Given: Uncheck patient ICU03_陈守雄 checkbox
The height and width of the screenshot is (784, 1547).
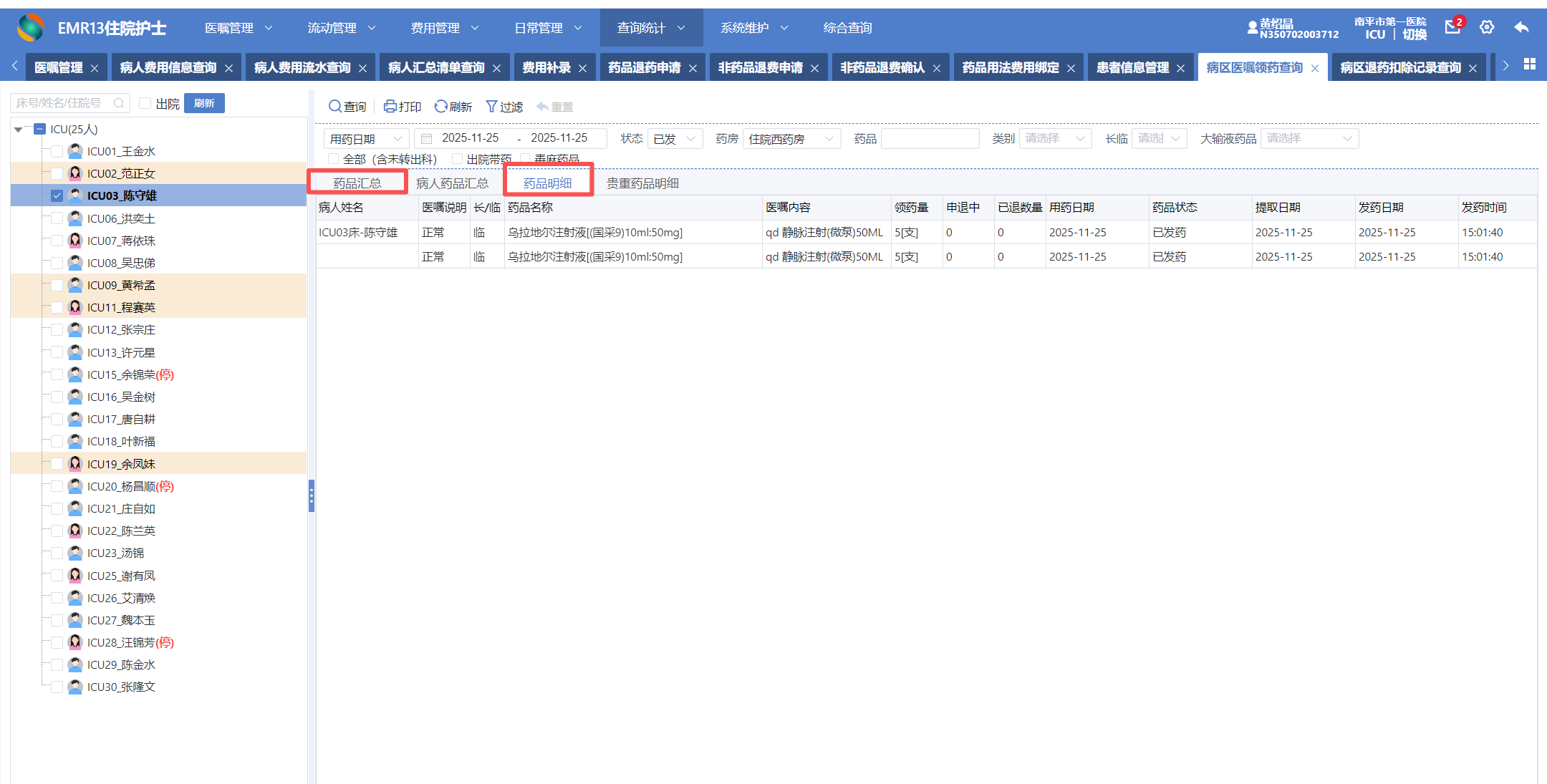Looking at the screenshot, I should coord(57,195).
